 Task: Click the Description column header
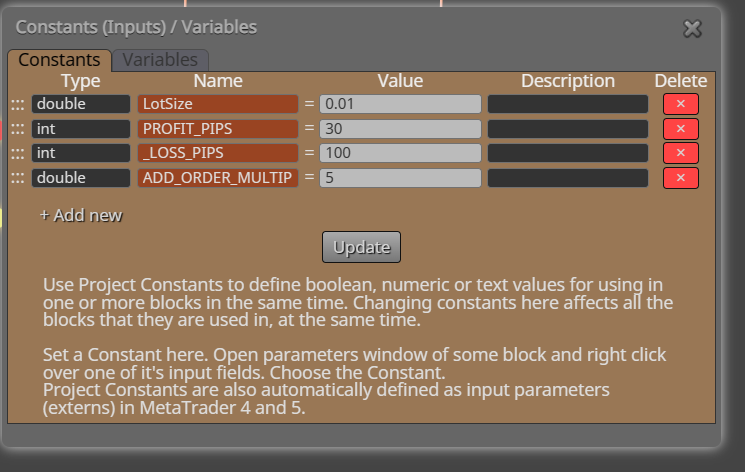tap(568, 81)
